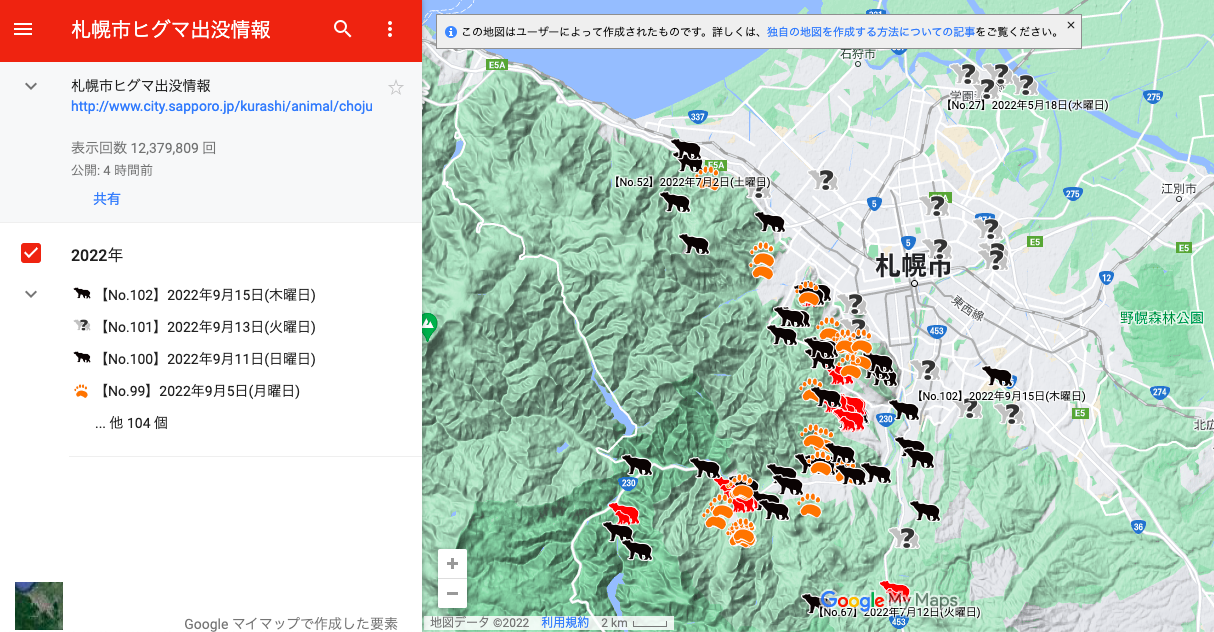1214x632 pixels.
Task: Open the 独自の地図を作成する方法についての記事 link
Action: [871, 32]
